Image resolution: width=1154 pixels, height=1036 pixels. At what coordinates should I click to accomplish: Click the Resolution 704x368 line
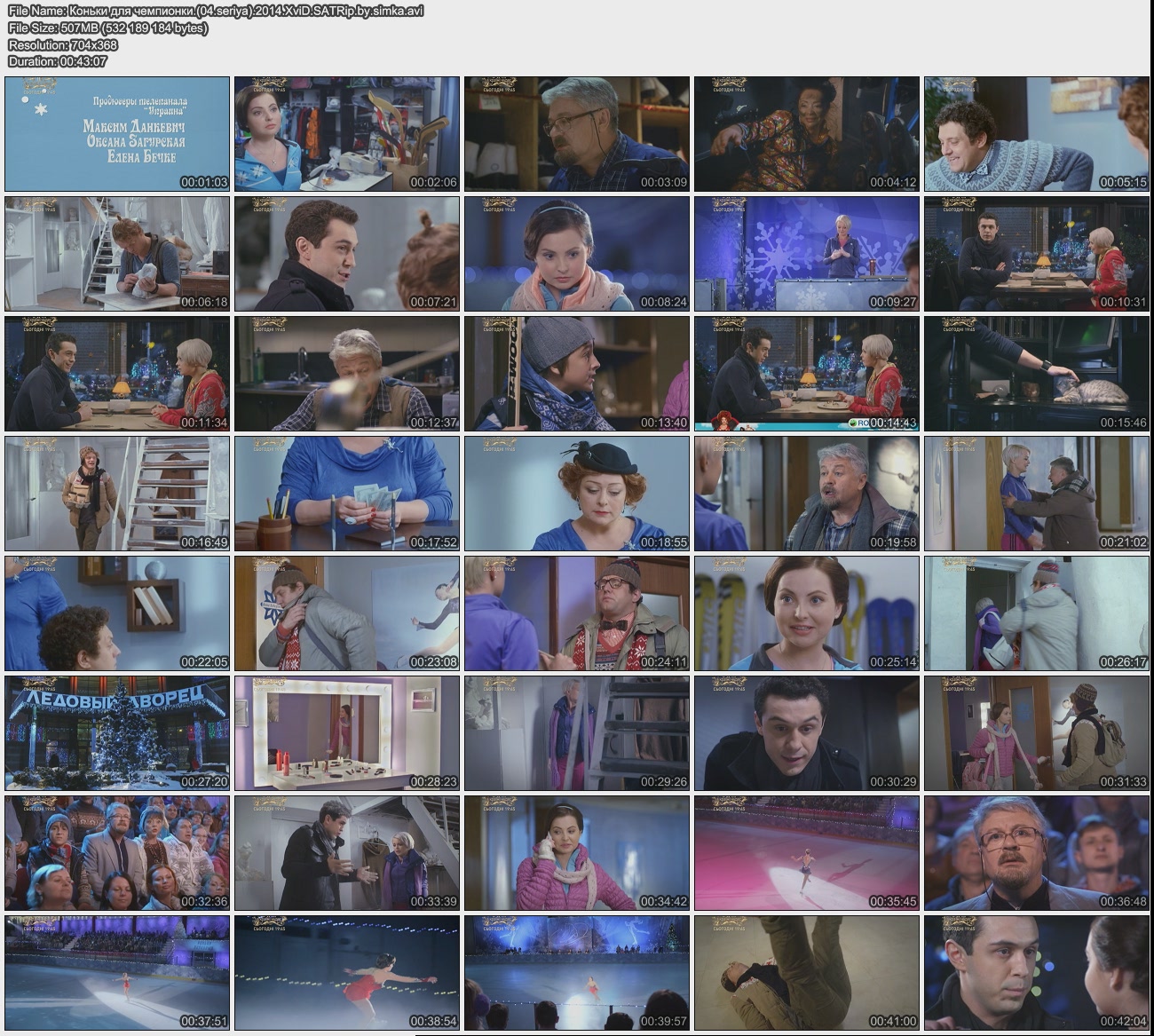[62, 44]
